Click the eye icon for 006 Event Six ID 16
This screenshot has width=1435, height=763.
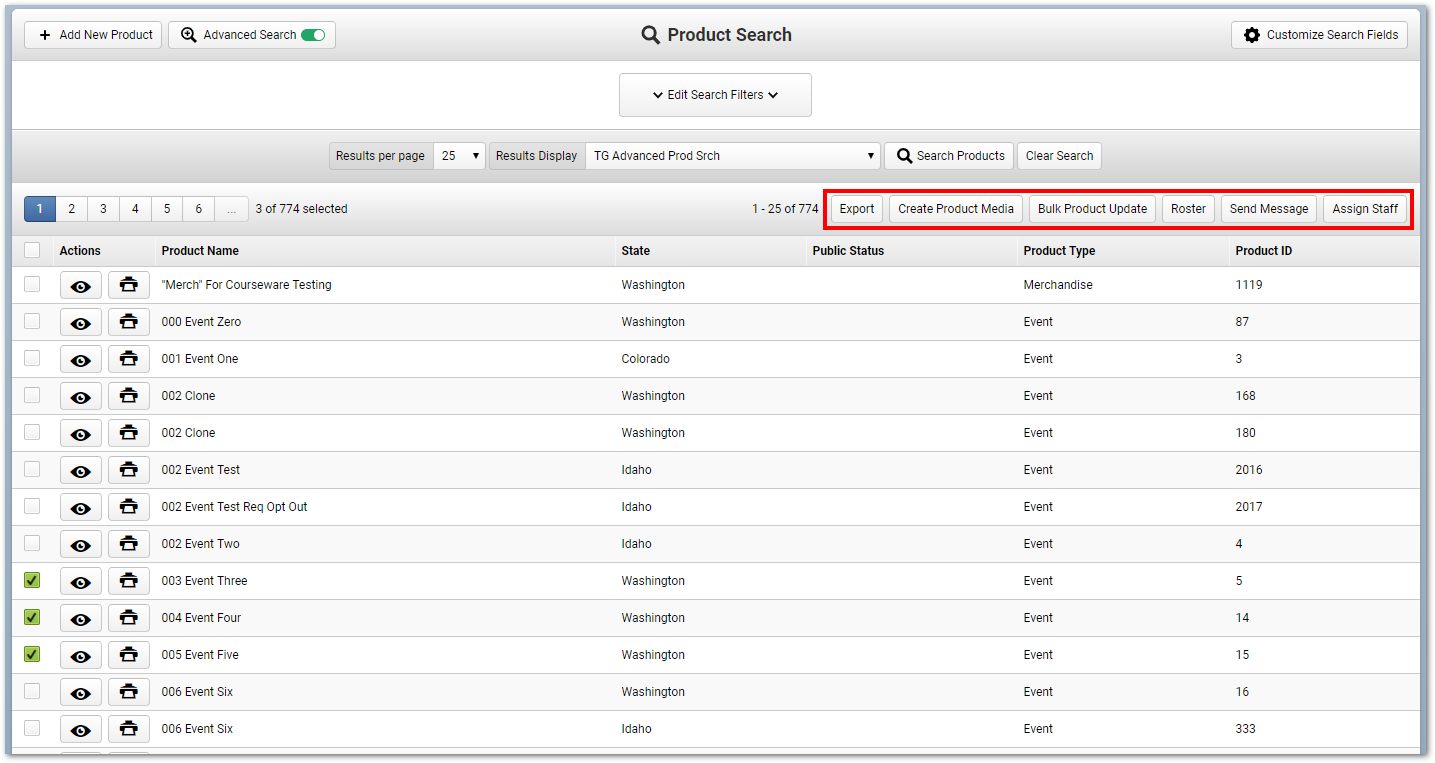click(x=81, y=693)
